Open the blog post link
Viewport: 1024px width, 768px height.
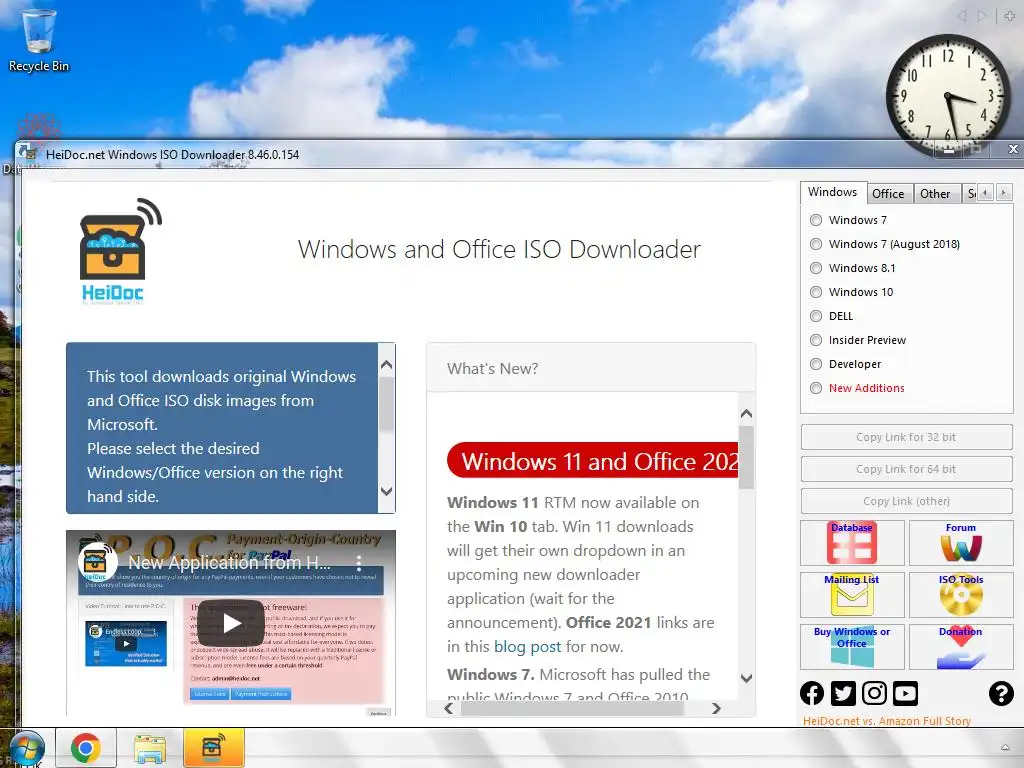point(528,647)
